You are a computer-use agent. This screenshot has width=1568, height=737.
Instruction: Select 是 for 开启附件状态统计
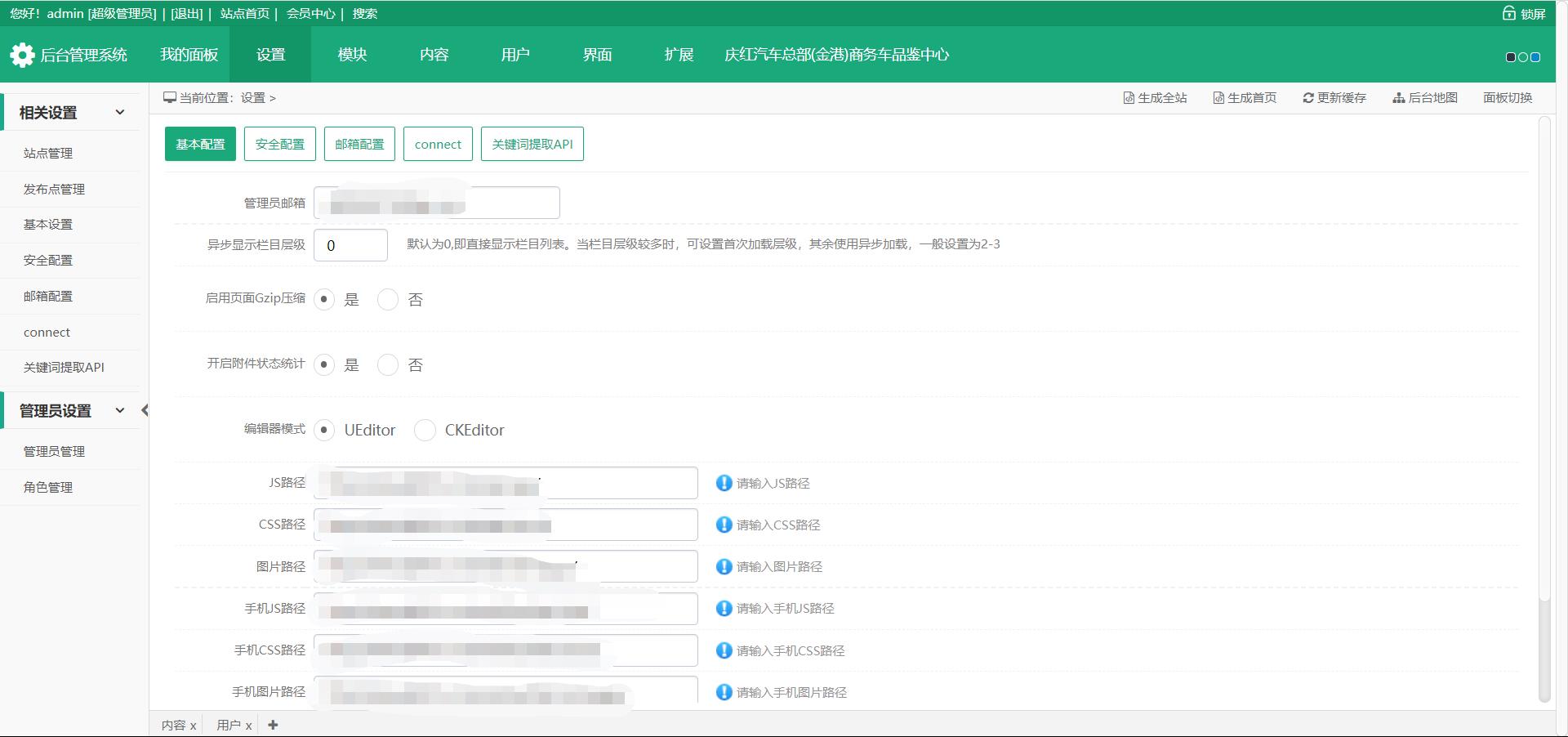[x=324, y=364]
